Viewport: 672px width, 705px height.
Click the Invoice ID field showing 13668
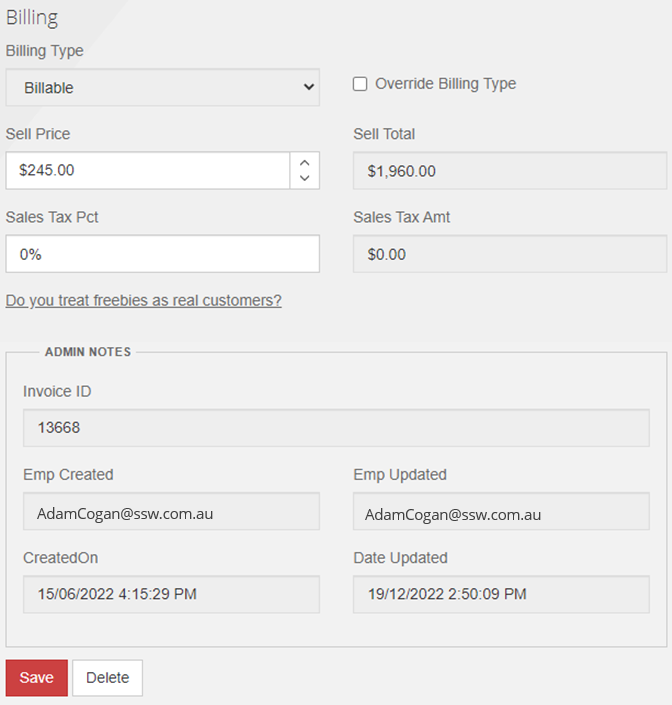336,428
